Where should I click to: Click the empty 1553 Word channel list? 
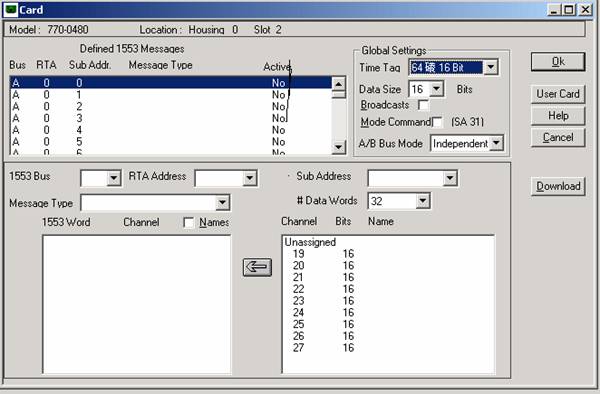pyautogui.click(x=137, y=304)
